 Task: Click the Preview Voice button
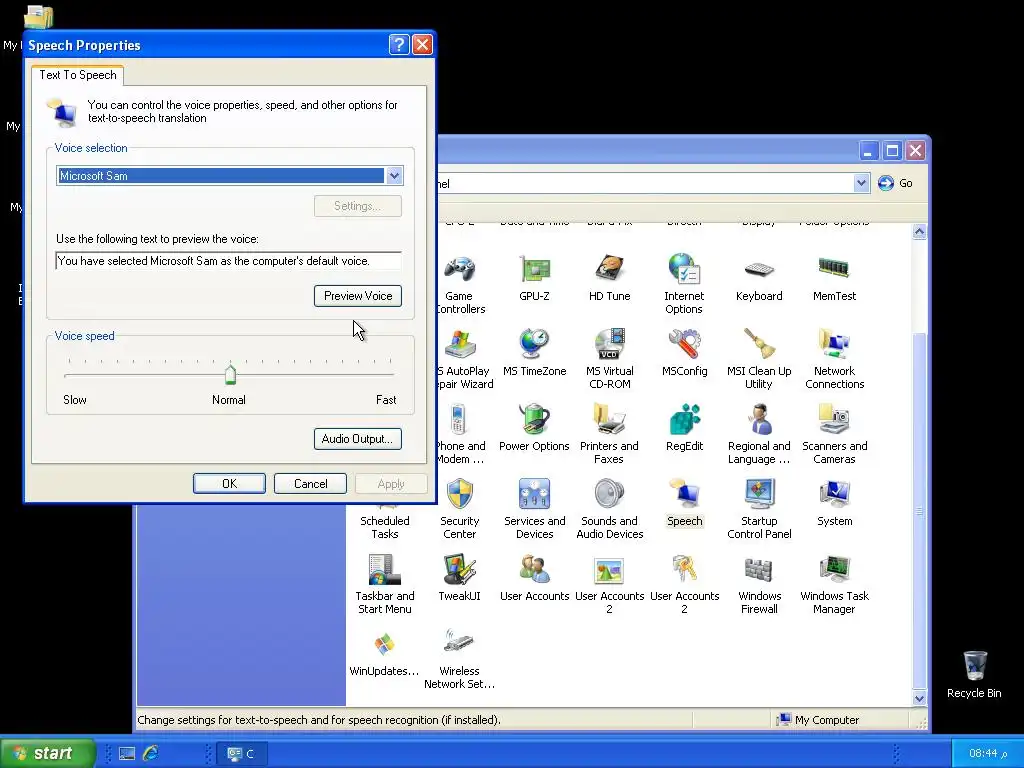tap(358, 296)
